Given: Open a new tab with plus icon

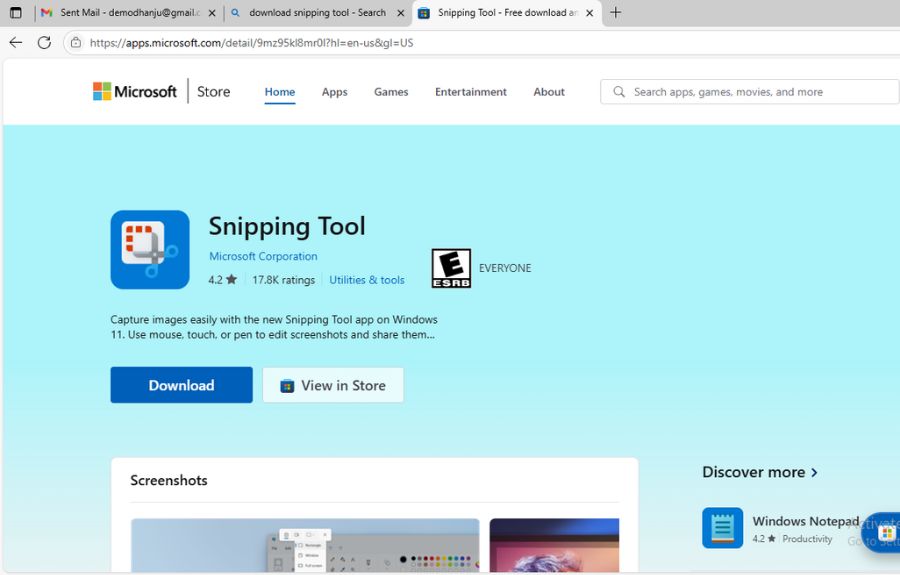Looking at the screenshot, I should click(615, 13).
